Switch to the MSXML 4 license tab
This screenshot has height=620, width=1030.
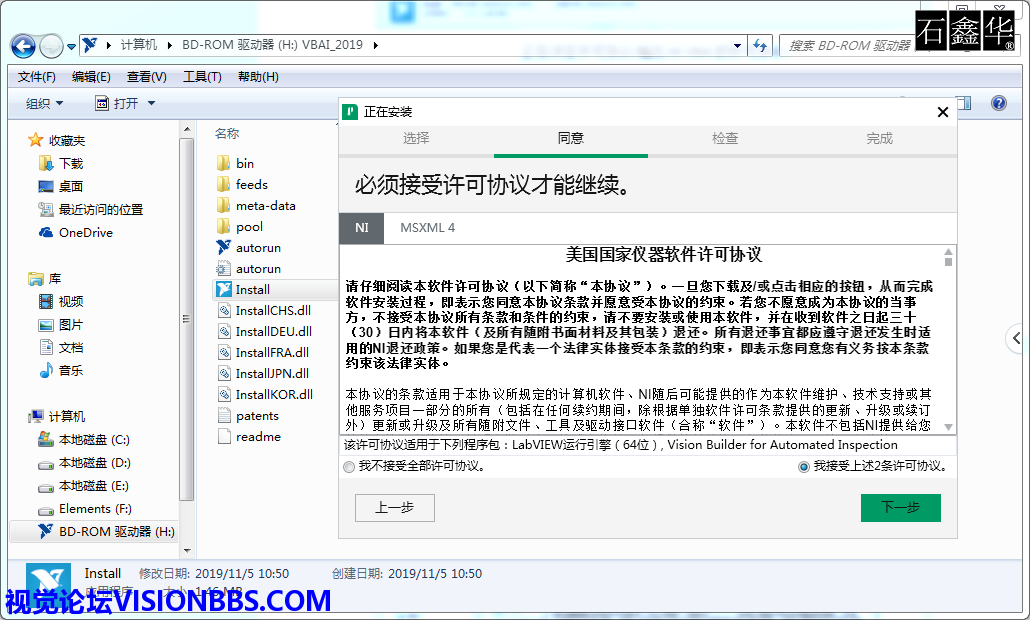(x=427, y=228)
